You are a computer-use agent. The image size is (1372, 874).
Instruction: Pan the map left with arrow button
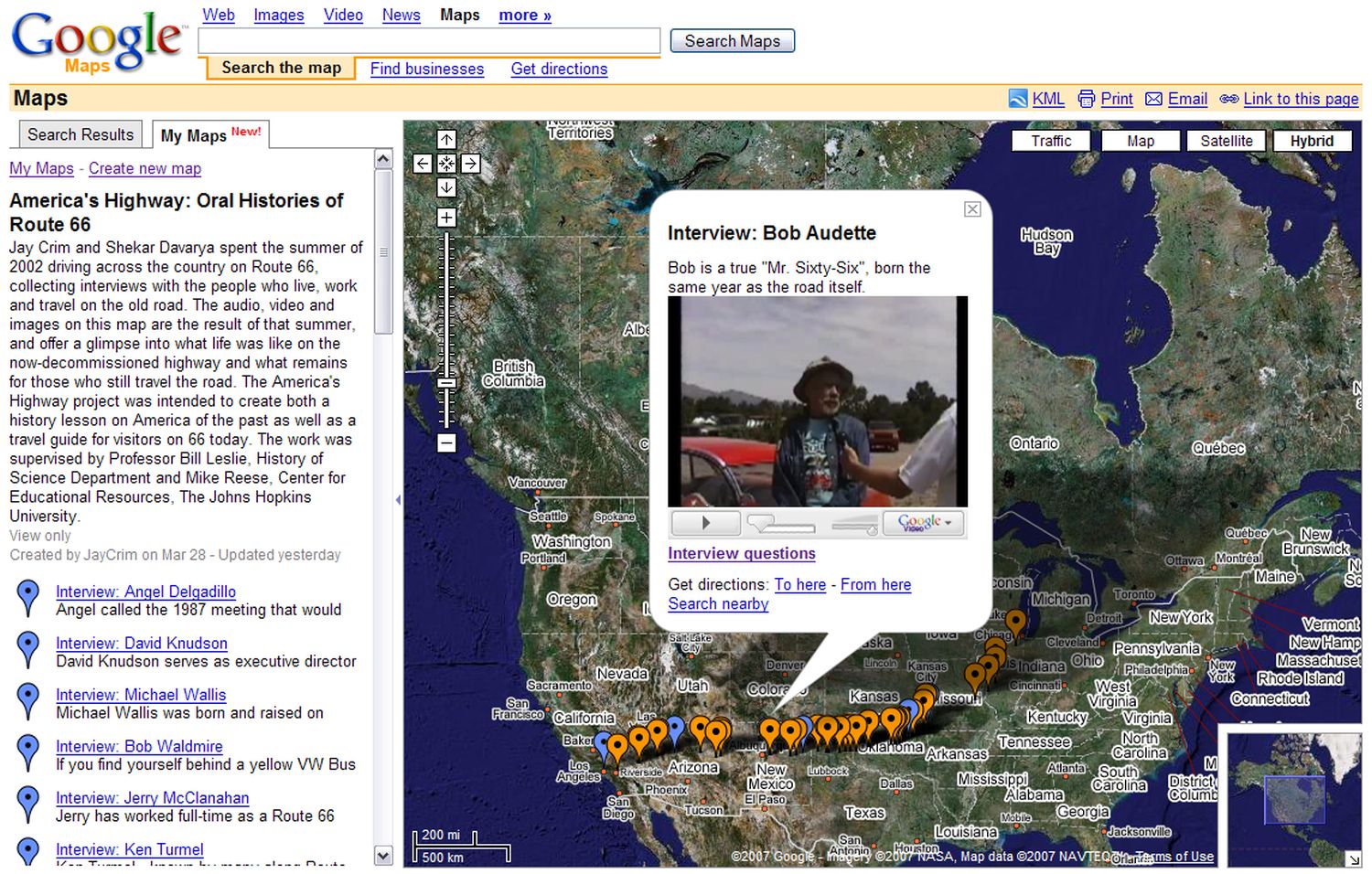coord(423,164)
